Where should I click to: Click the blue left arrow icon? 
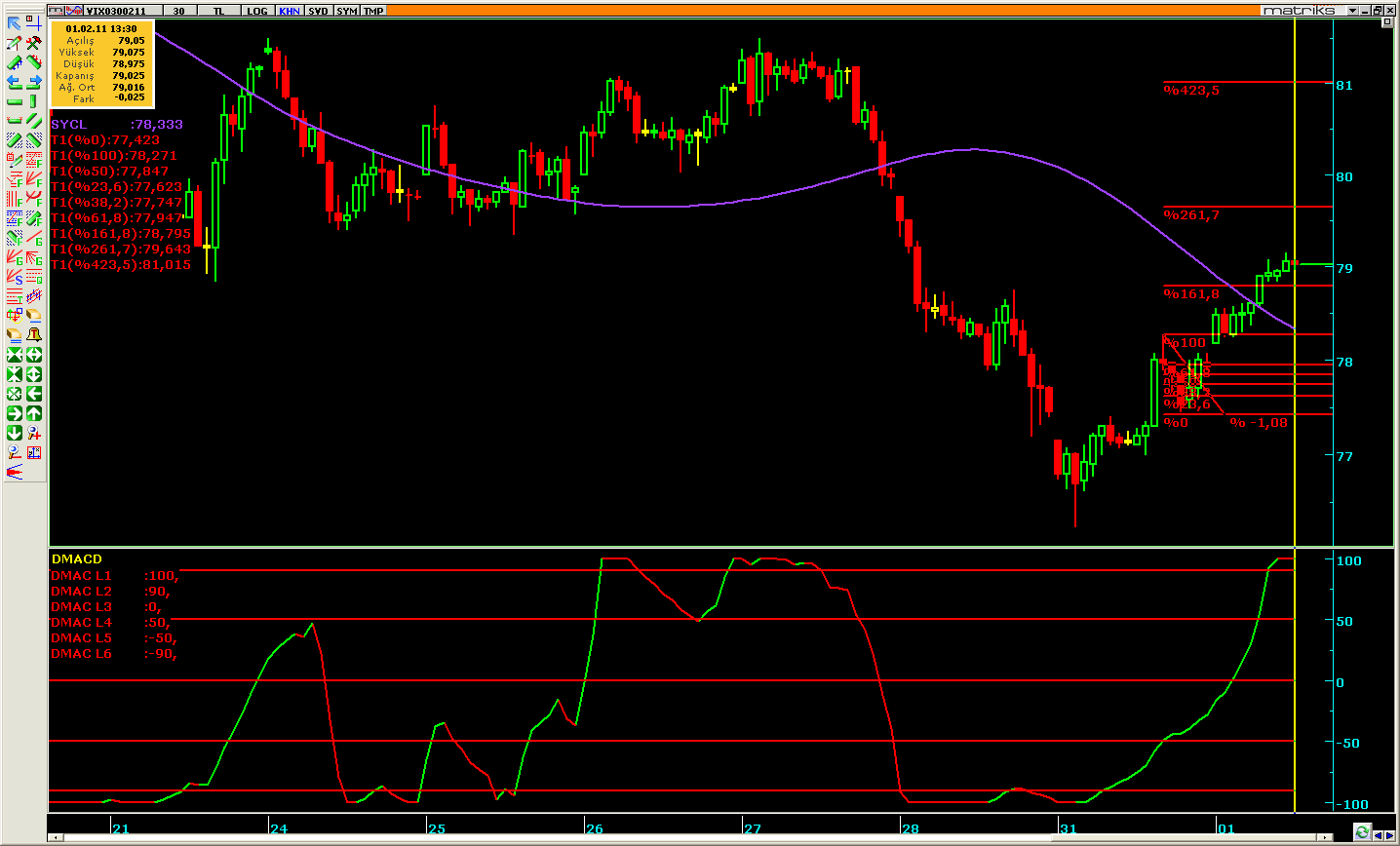(14, 82)
